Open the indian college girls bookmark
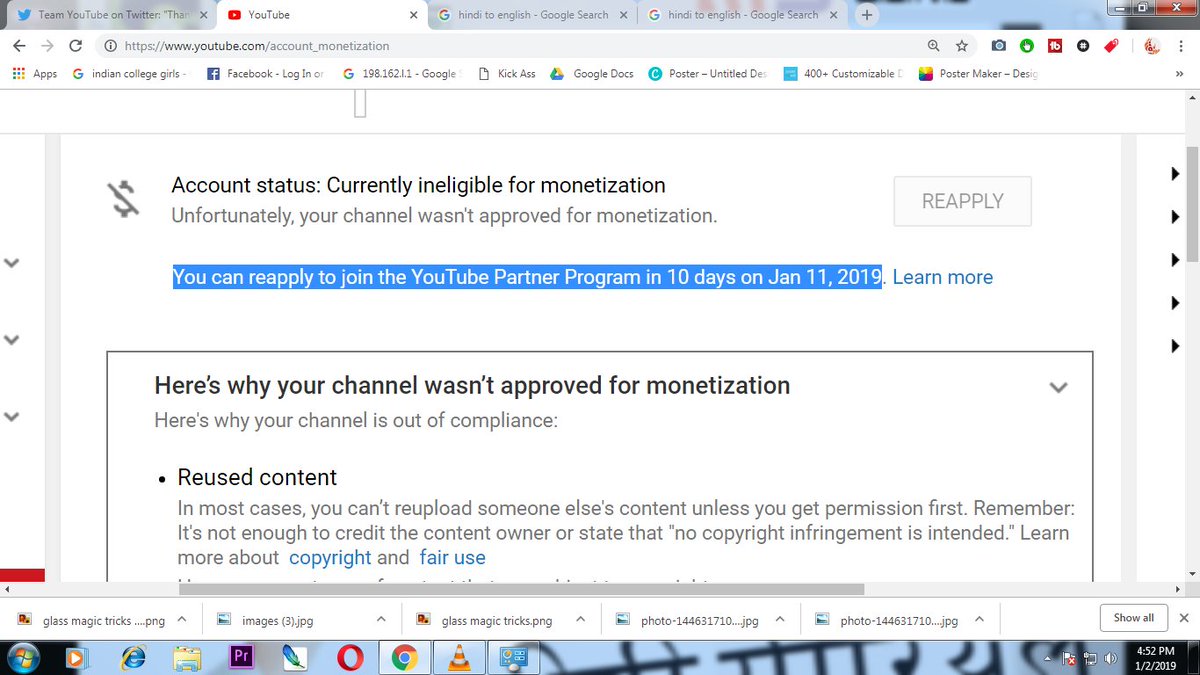Screen dimensions: 1200x675 [130, 73]
